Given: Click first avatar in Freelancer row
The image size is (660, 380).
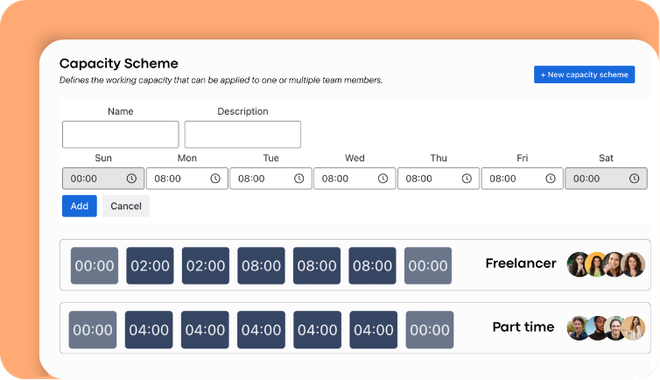Looking at the screenshot, I should point(577,264).
